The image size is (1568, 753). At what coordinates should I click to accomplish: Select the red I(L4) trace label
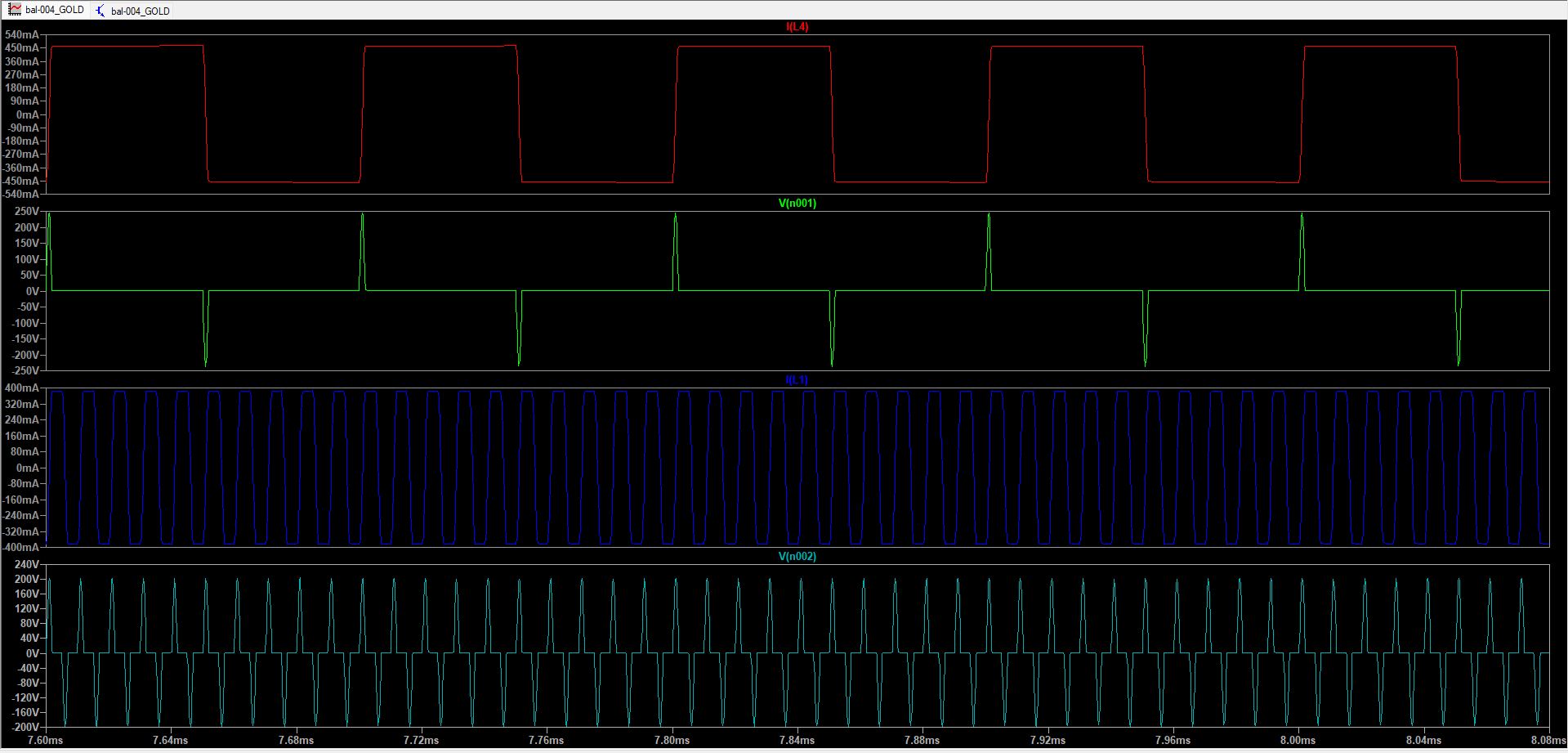(797, 27)
